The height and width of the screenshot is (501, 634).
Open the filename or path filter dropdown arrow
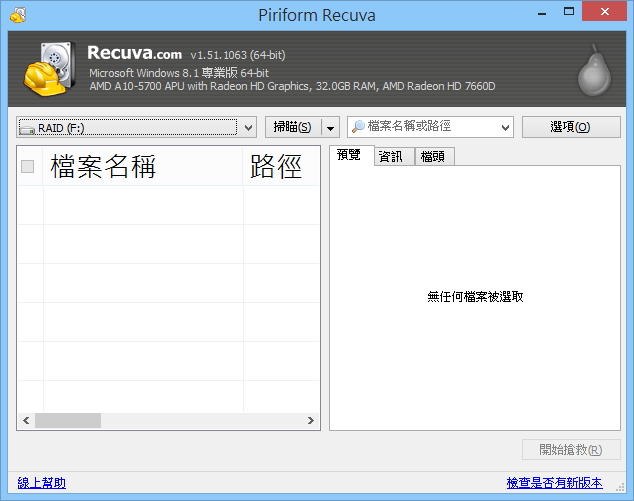(x=505, y=127)
